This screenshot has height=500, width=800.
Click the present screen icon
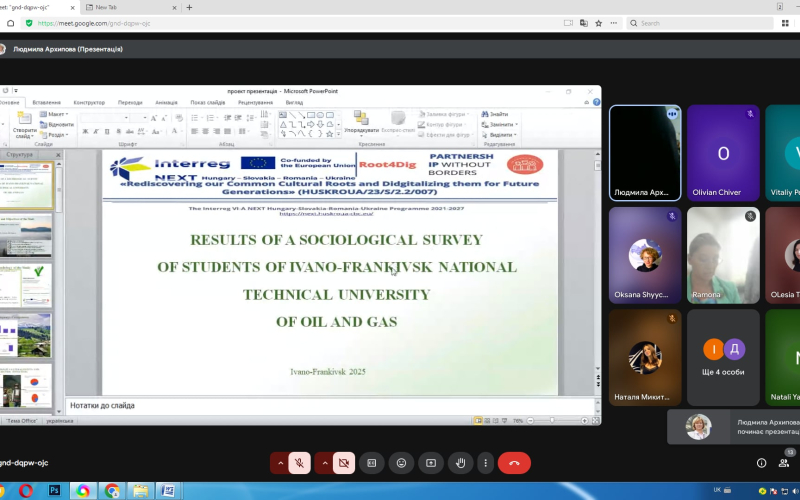pos(430,463)
